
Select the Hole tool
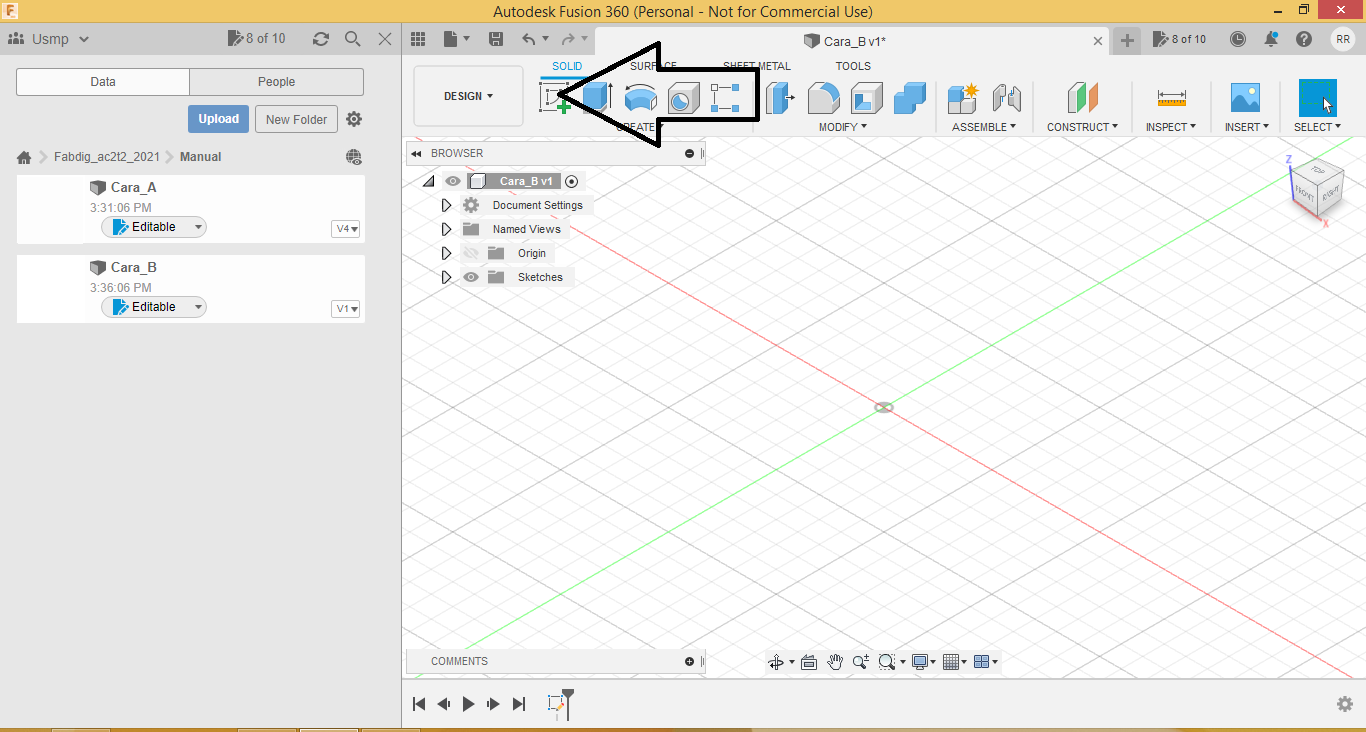point(684,98)
